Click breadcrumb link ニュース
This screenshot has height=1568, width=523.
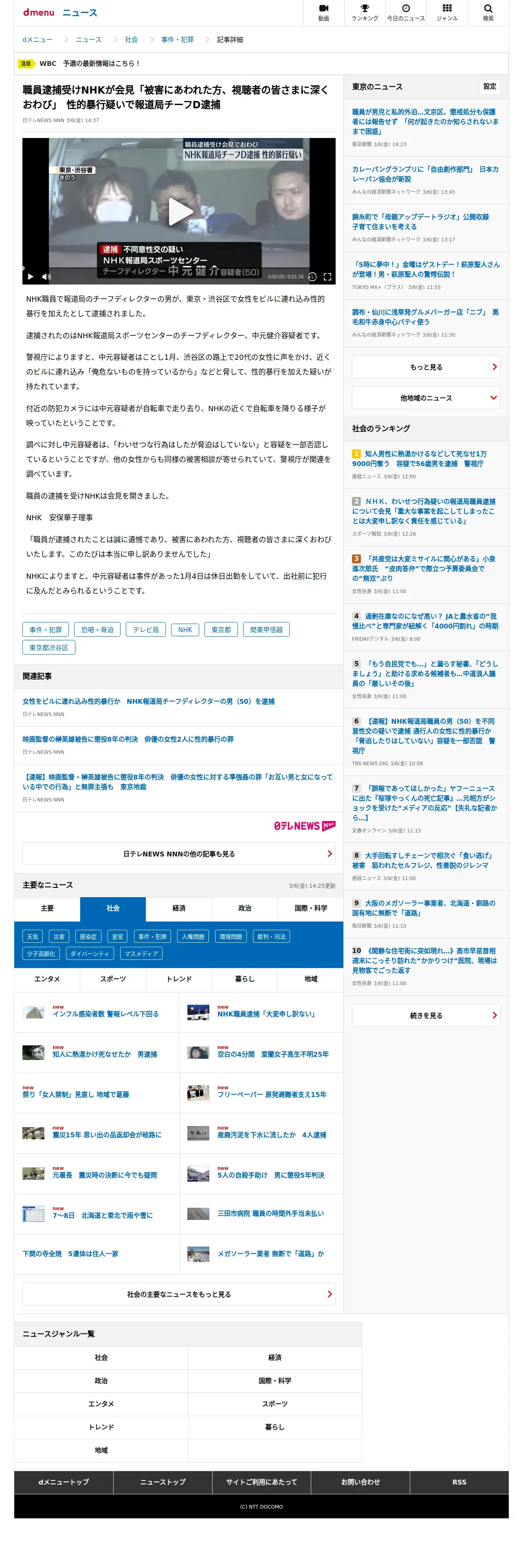[x=88, y=39]
